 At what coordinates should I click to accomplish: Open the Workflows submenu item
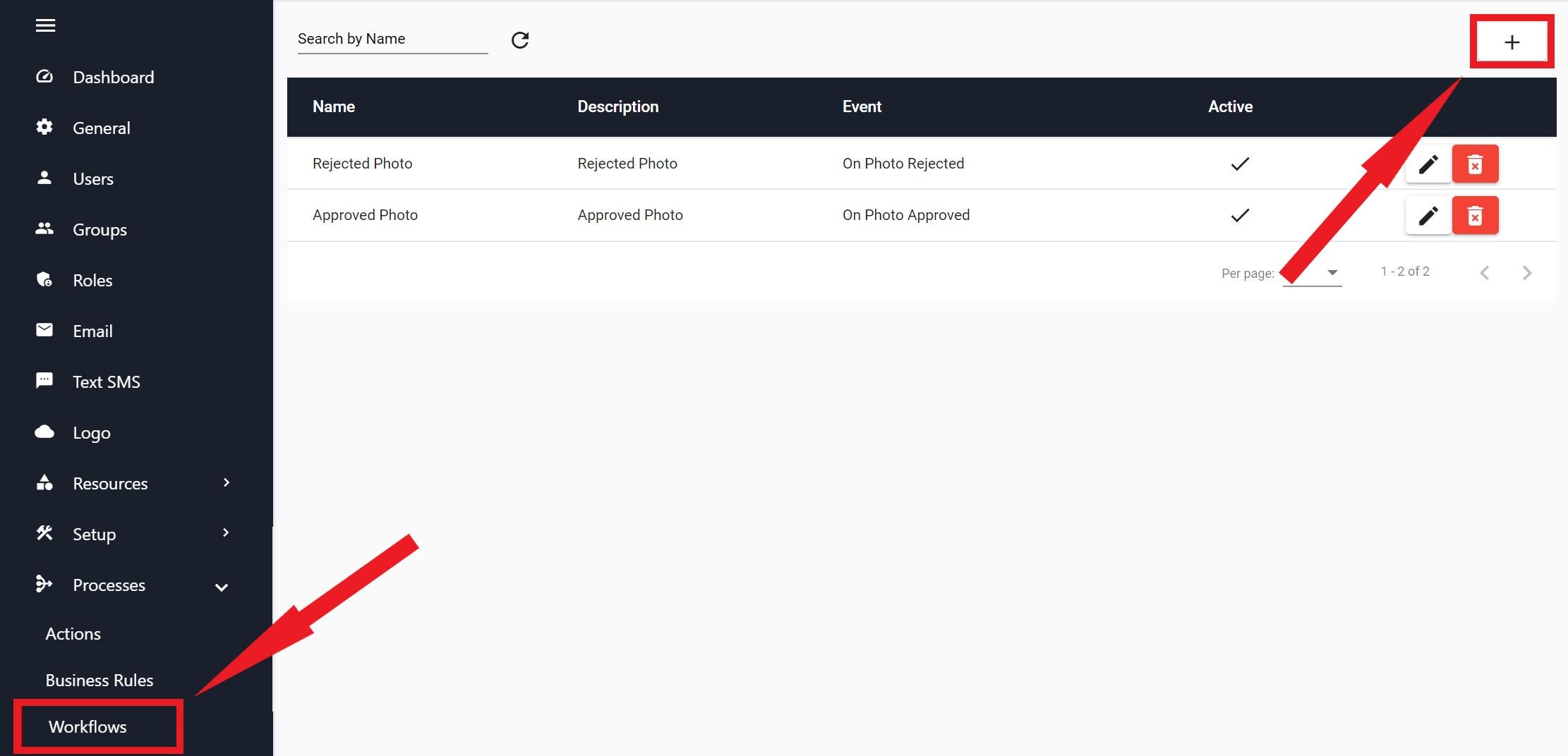pos(88,727)
